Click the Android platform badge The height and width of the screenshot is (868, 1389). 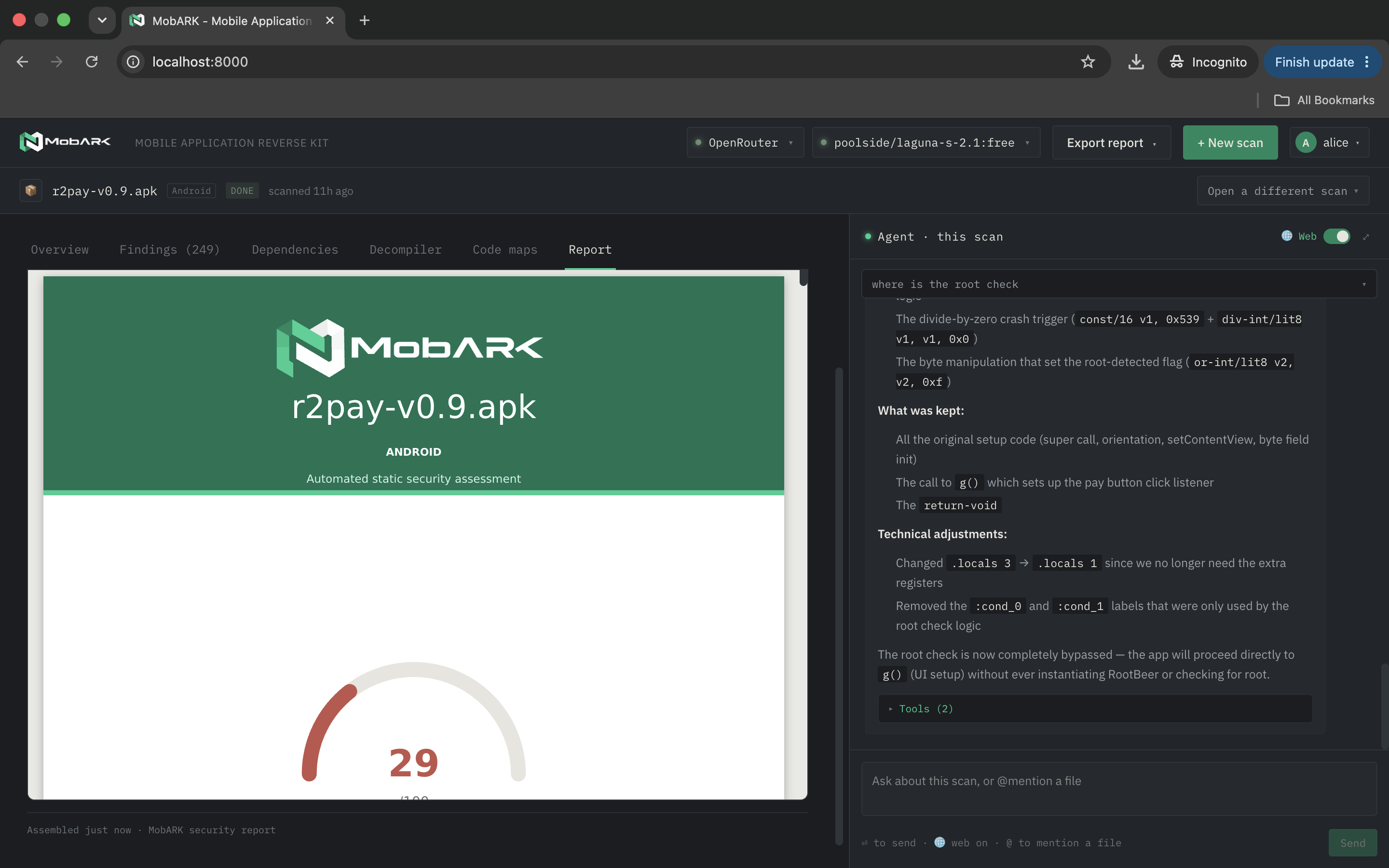(x=191, y=190)
